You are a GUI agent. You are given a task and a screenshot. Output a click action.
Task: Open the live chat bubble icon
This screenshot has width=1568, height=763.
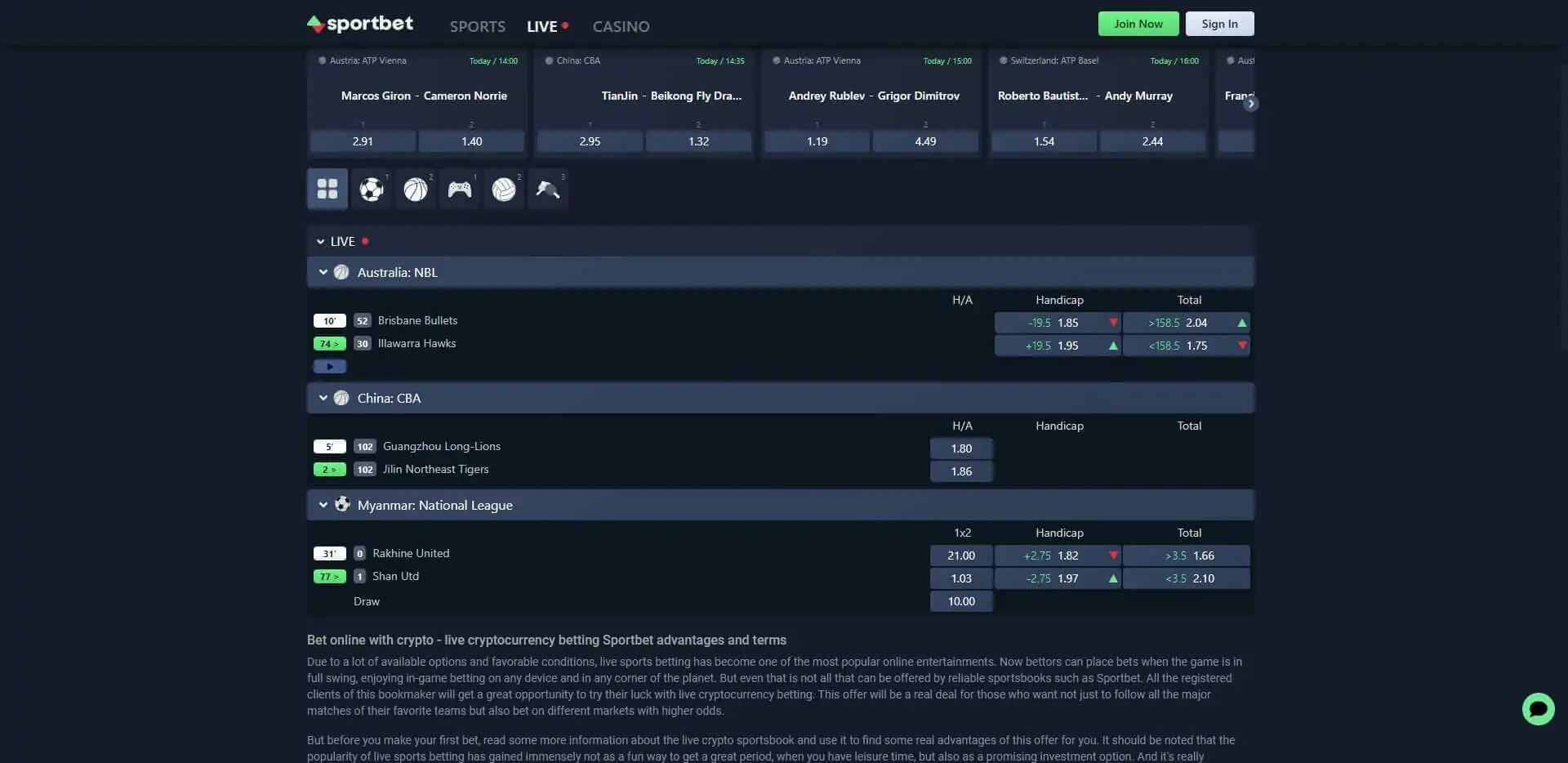point(1538,709)
